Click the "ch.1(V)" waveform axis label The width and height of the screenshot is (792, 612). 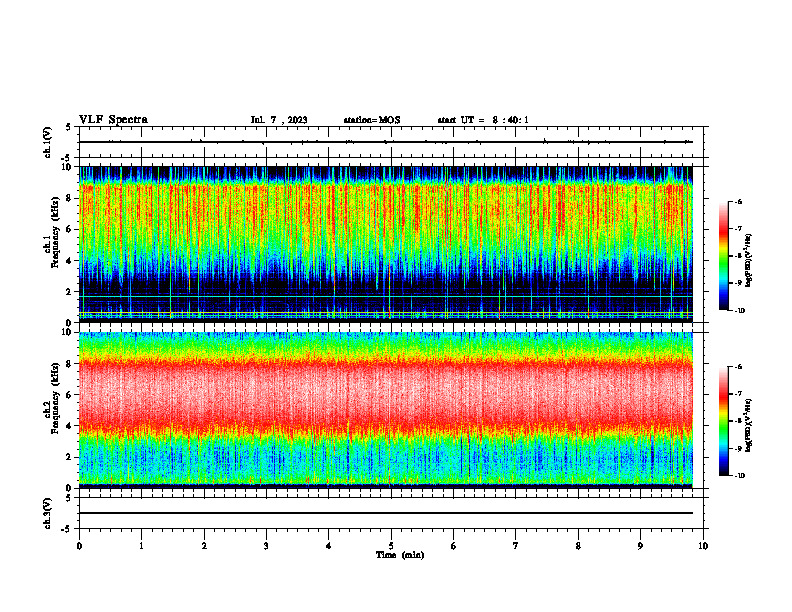coord(48,142)
